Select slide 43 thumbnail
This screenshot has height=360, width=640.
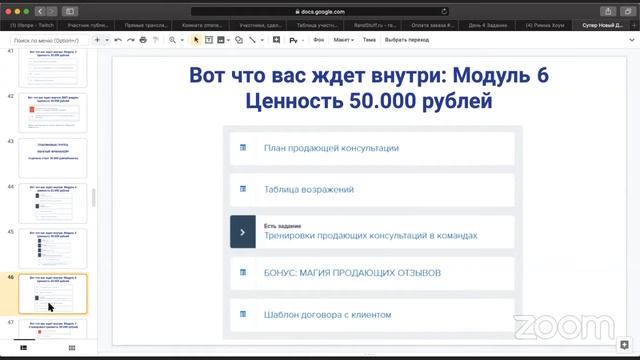53,158
